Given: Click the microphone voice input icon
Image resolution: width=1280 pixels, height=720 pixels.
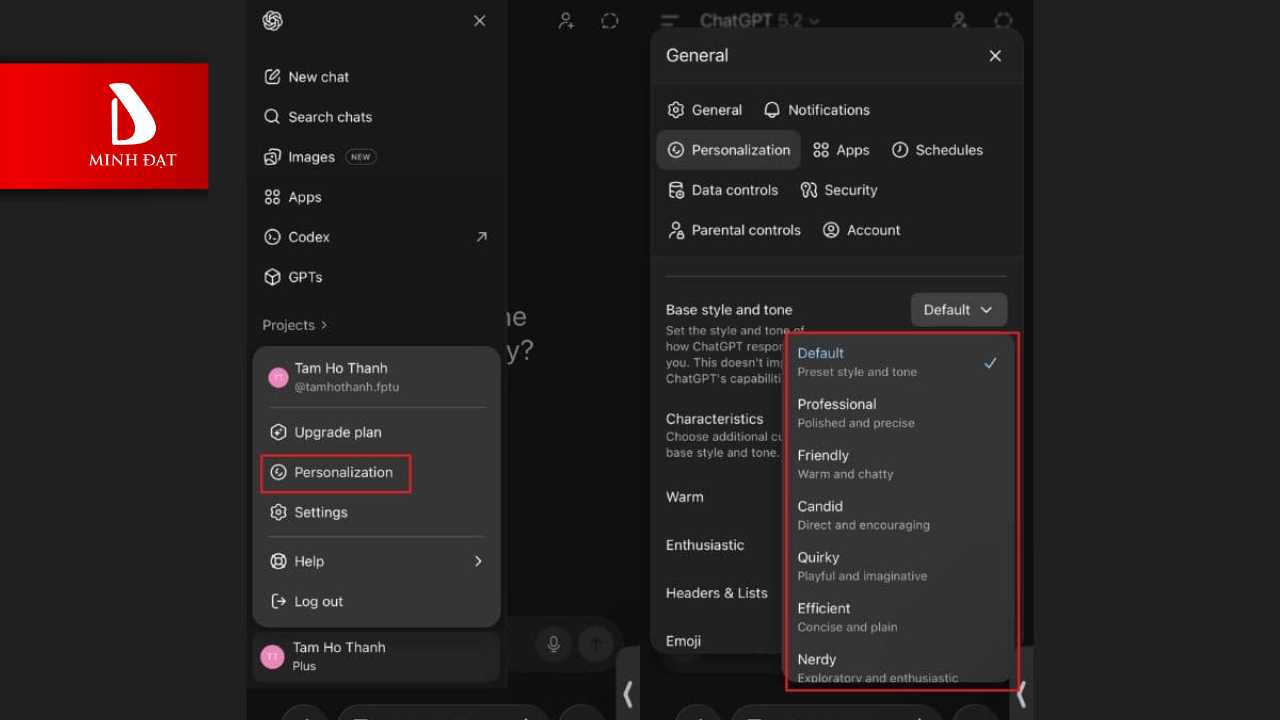Looking at the screenshot, I should (x=553, y=644).
